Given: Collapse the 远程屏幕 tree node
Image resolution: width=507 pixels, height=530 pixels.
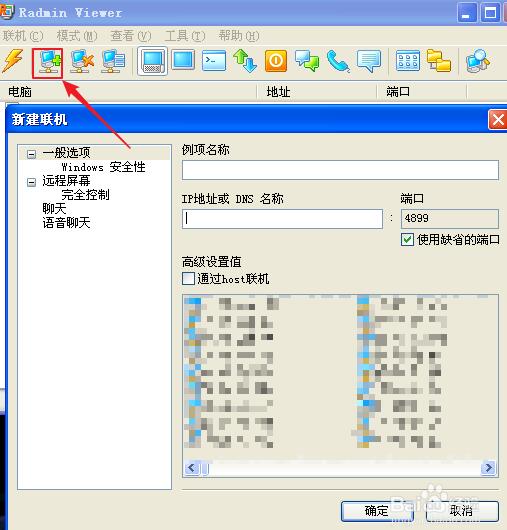Looking at the screenshot, I should click(31, 183).
